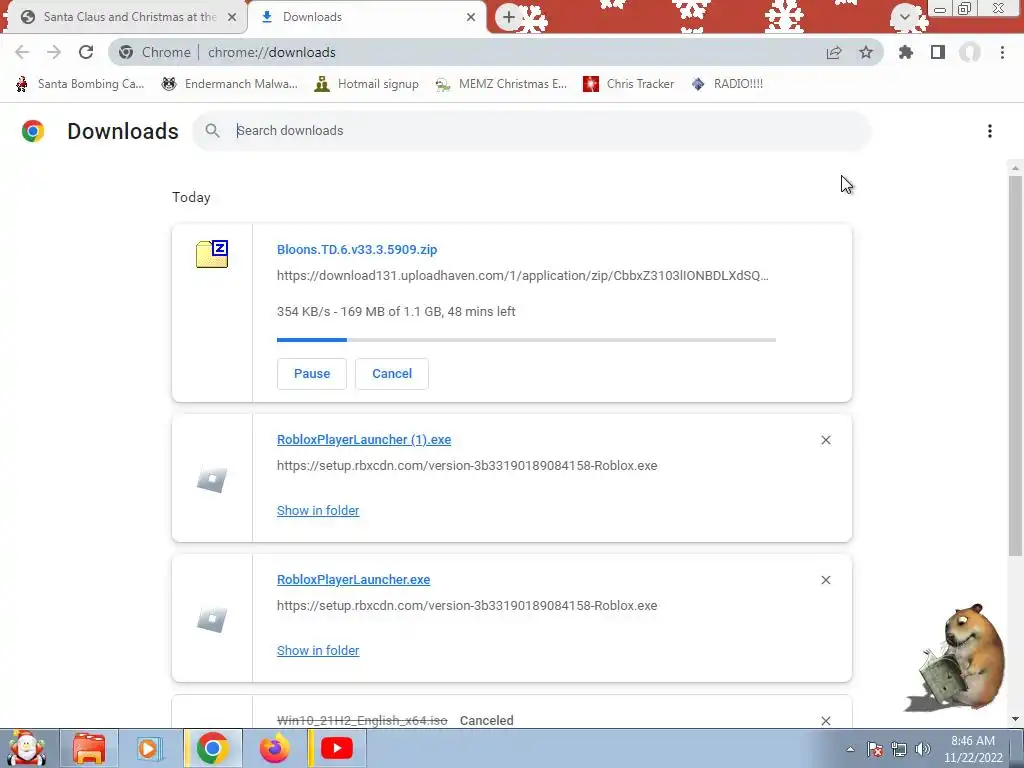Open Chrome's three-dot main menu
1024x768 pixels.
tap(1002, 52)
